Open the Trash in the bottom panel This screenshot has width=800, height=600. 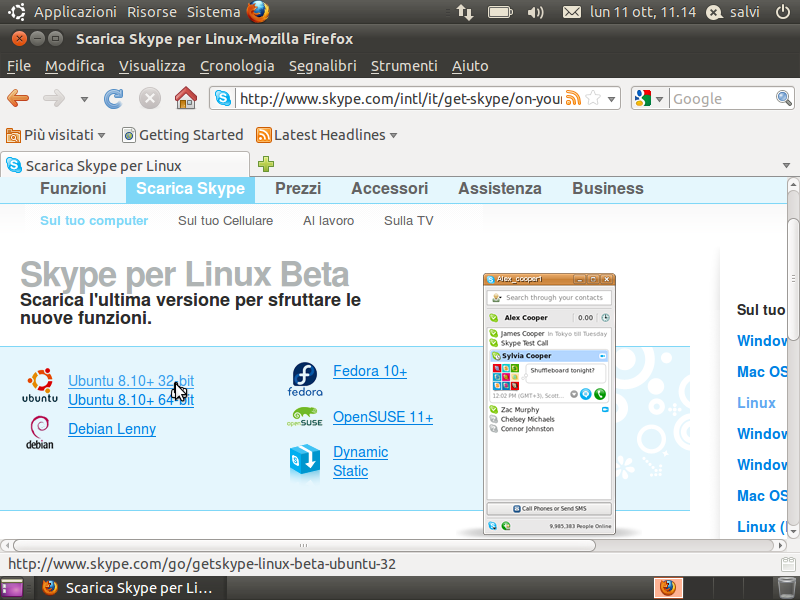click(x=786, y=588)
